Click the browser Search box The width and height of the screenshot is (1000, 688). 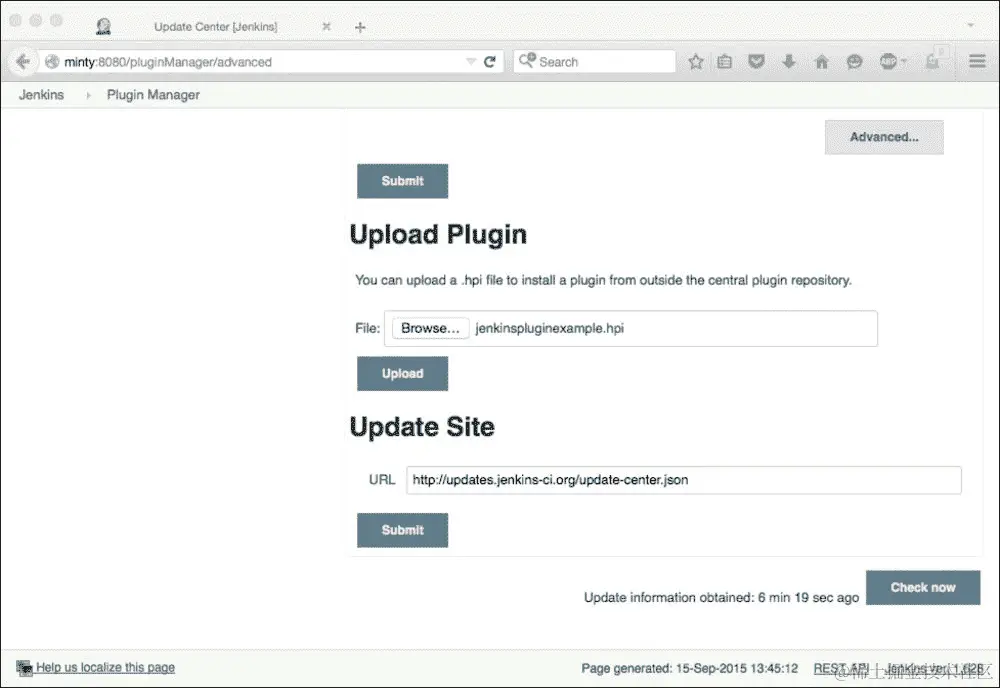[x=594, y=62]
